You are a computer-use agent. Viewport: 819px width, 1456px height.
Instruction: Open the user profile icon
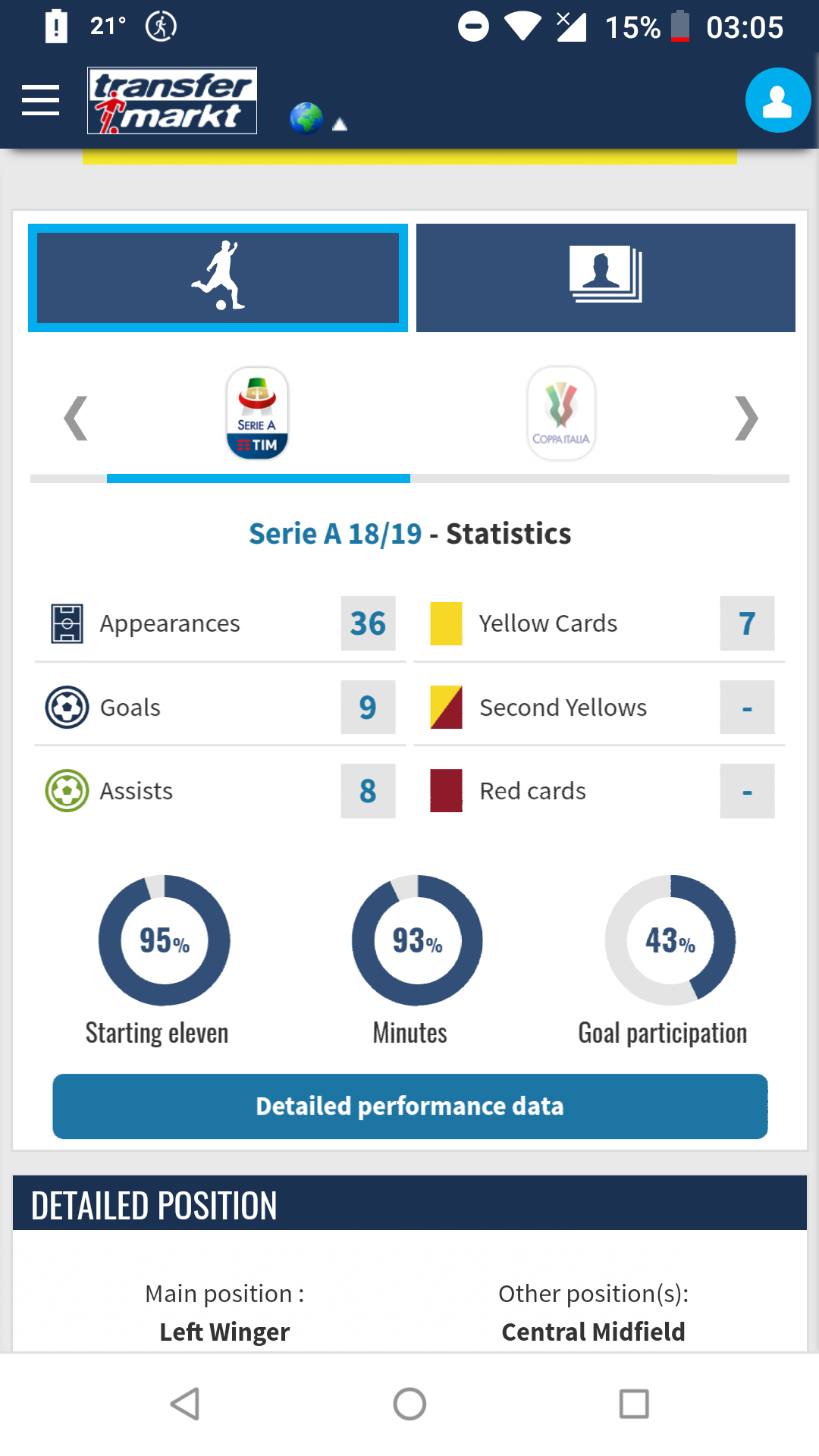pos(778,101)
